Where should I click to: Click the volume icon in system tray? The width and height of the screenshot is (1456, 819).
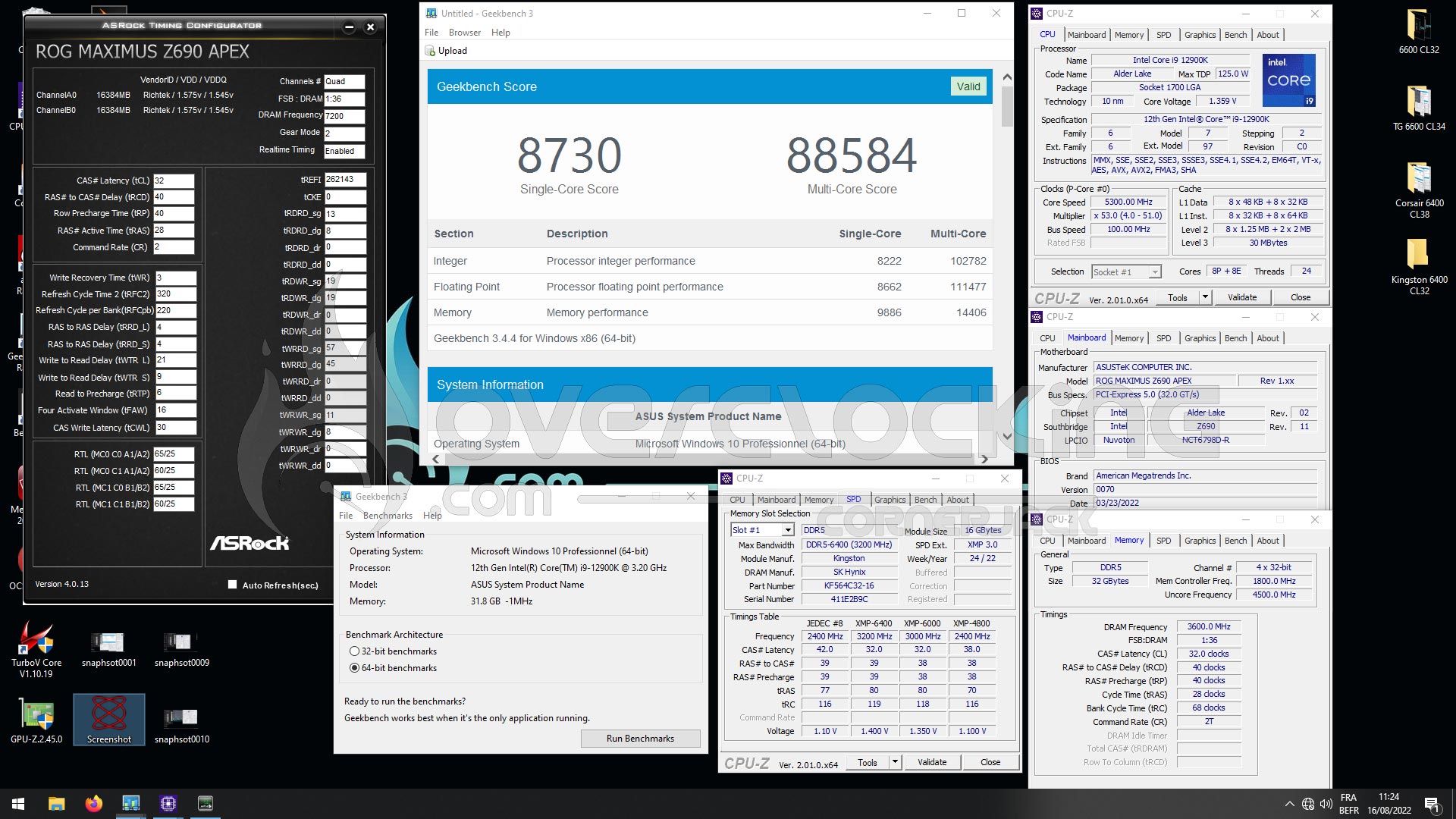[x=1326, y=804]
